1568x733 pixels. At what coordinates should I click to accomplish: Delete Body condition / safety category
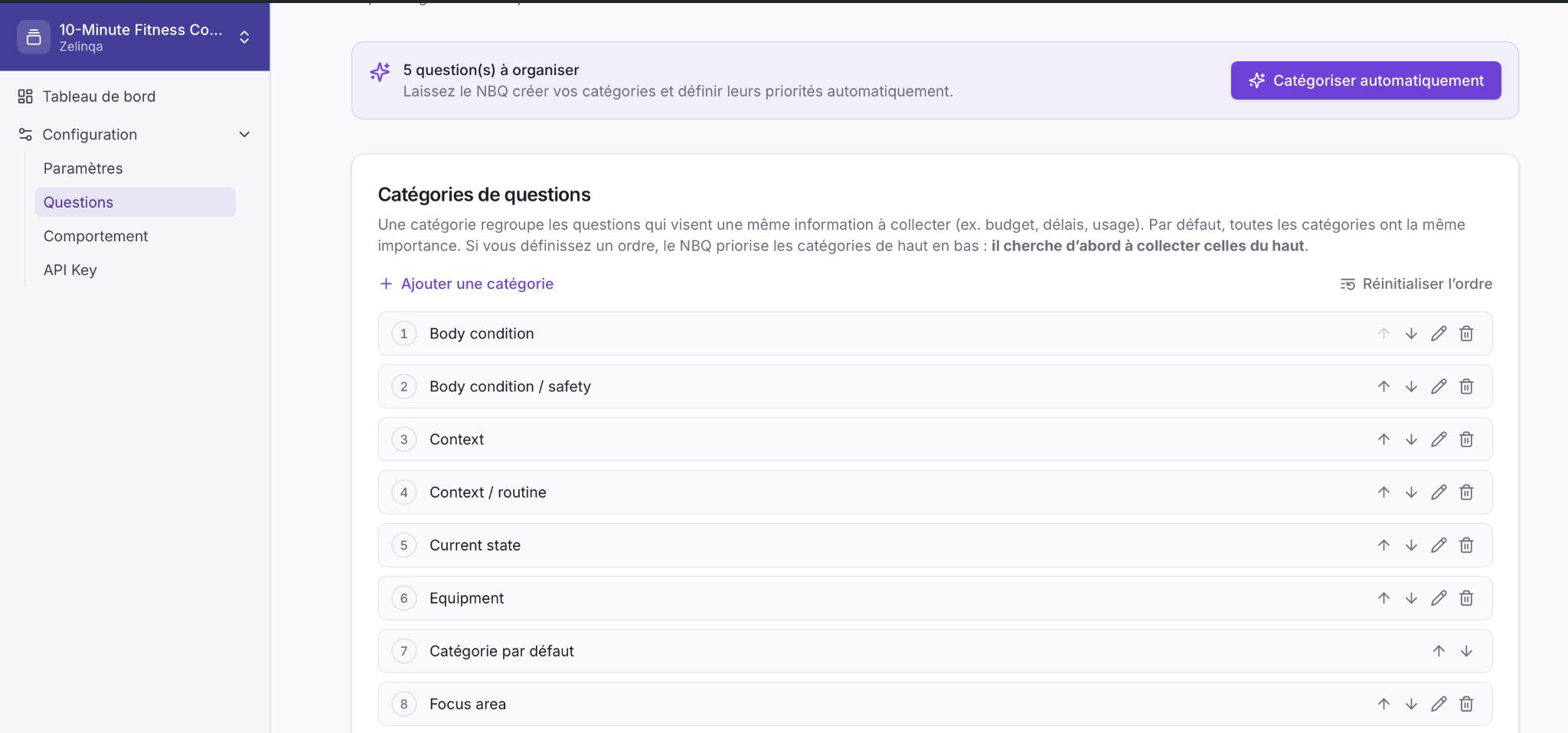[x=1466, y=386]
